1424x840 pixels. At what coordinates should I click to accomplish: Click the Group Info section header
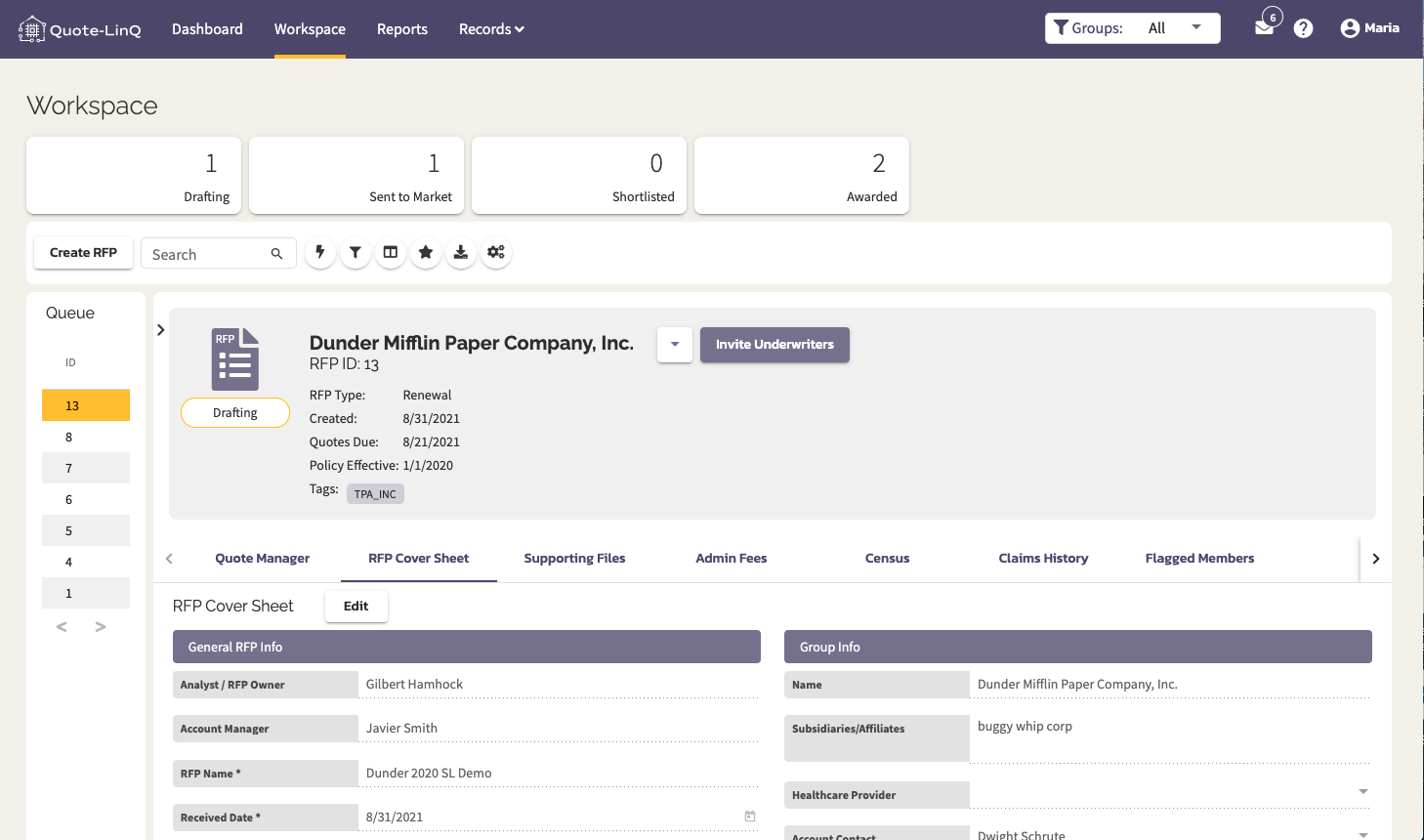(1078, 647)
